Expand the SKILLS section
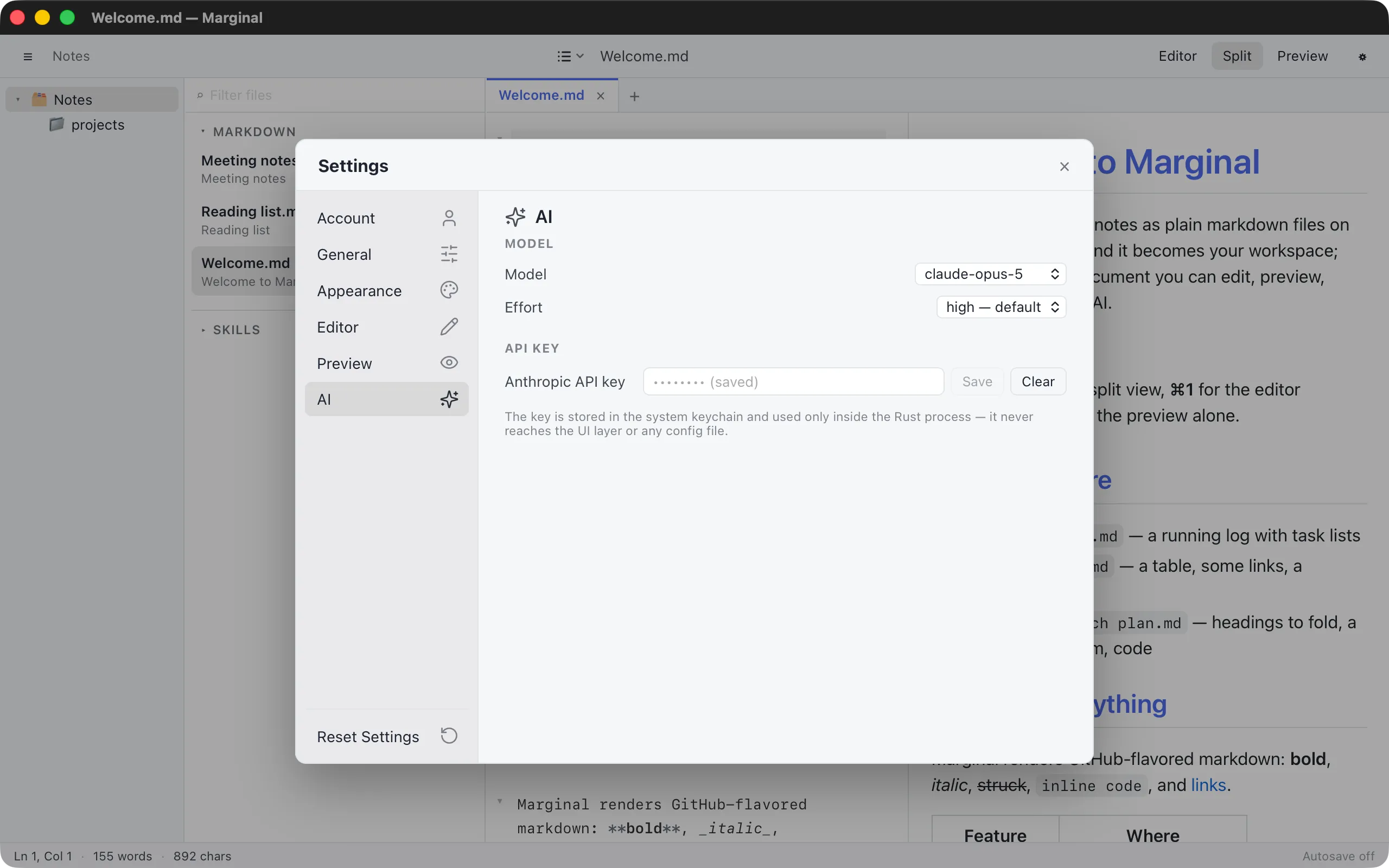Image resolution: width=1389 pixels, height=868 pixels. click(202, 330)
